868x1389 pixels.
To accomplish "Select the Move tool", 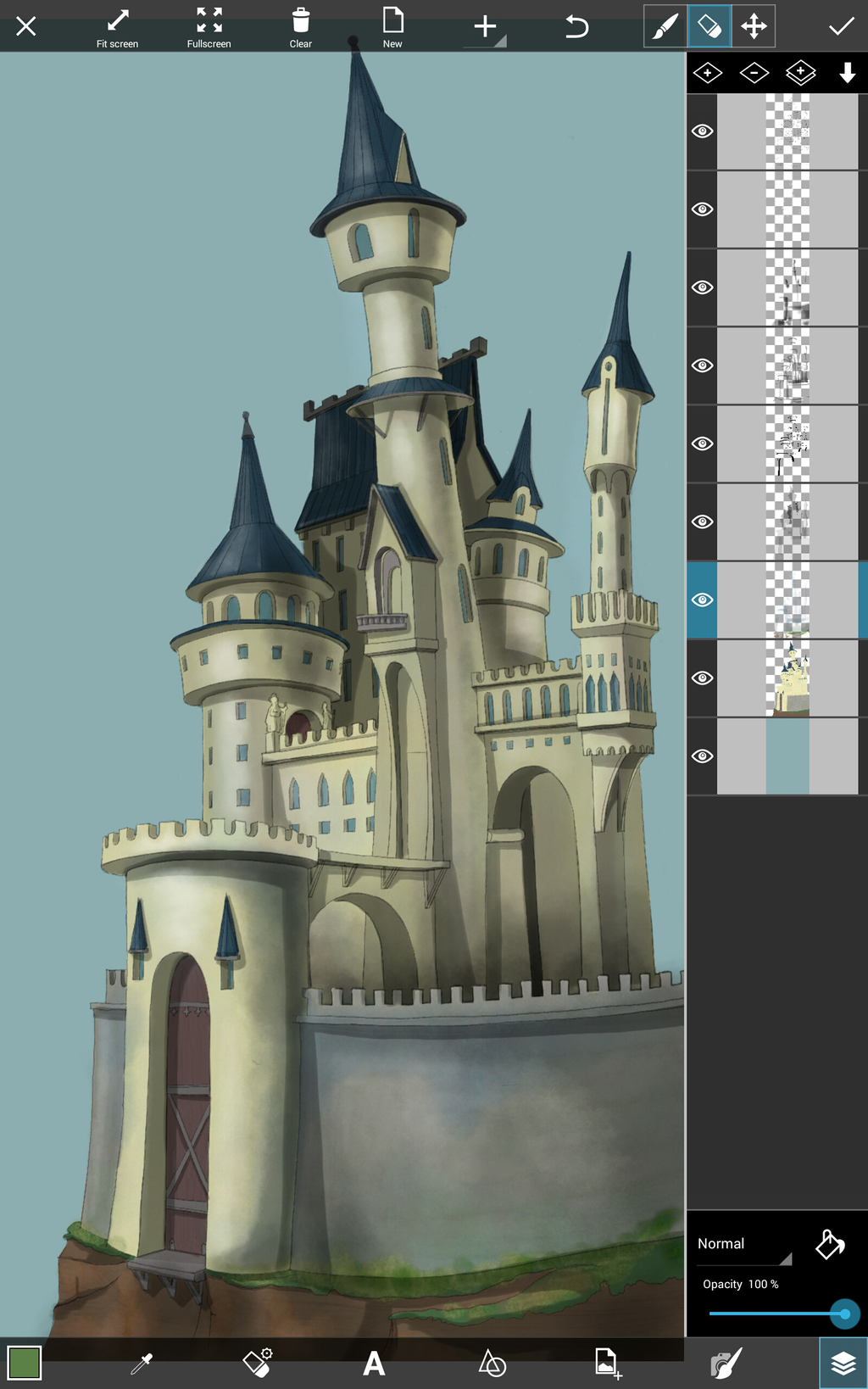I will pyautogui.click(x=754, y=26).
